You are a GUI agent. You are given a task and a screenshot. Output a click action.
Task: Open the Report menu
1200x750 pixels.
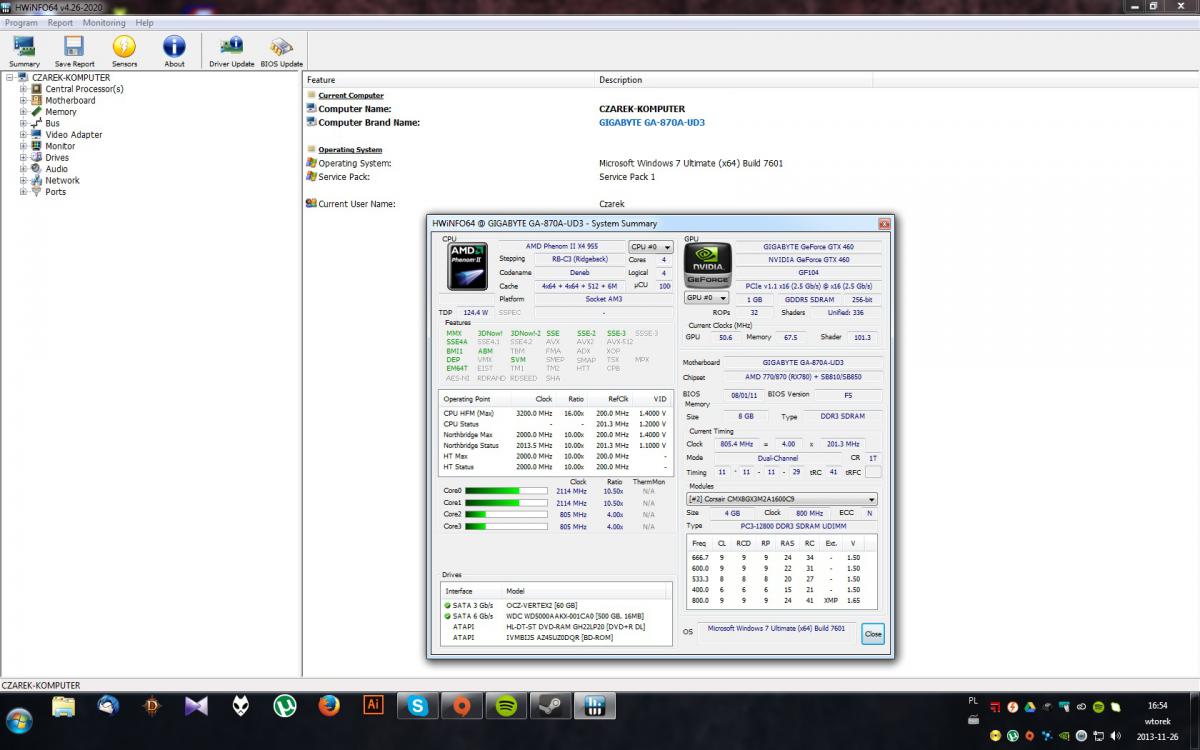tap(60, 22)
